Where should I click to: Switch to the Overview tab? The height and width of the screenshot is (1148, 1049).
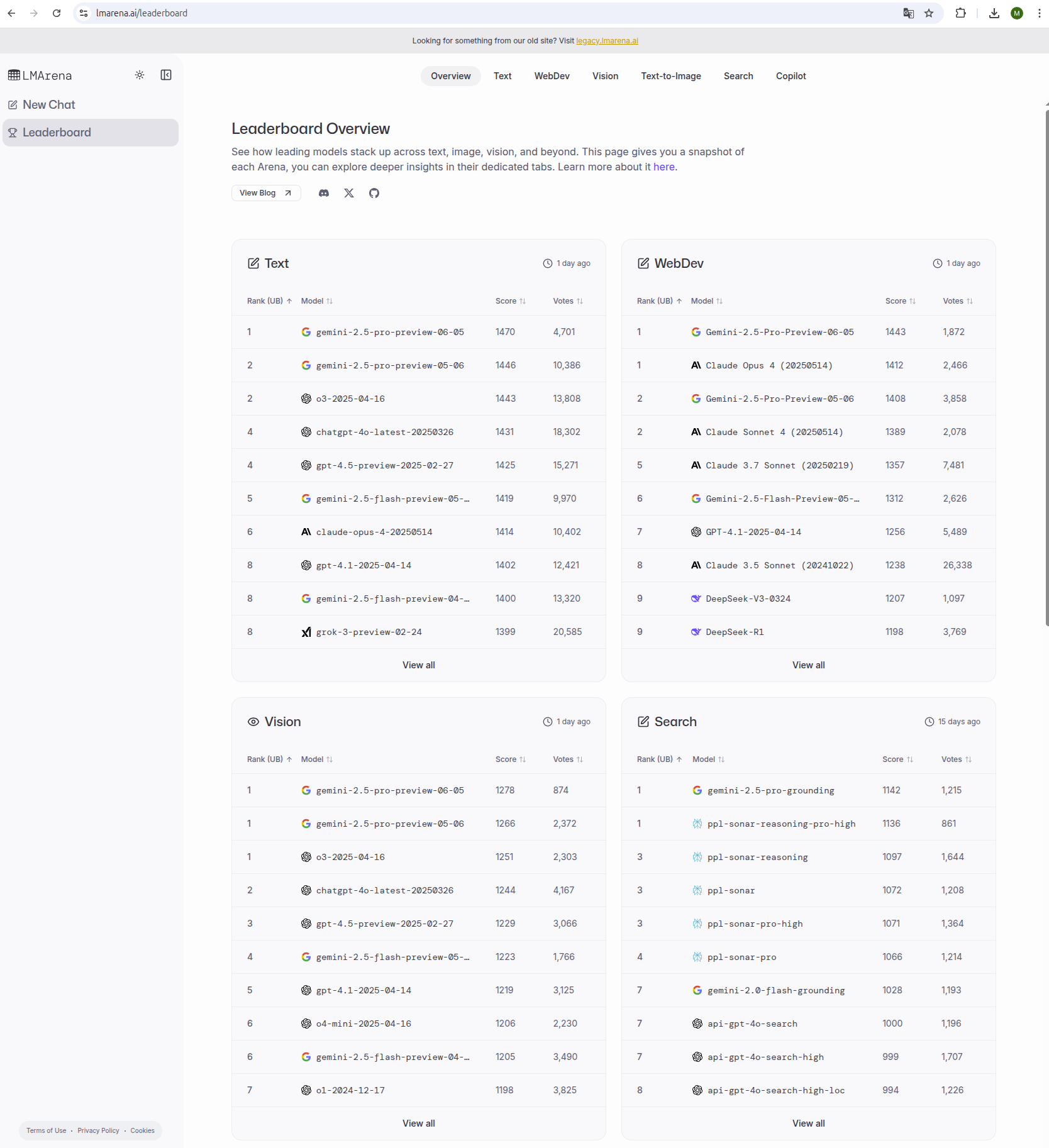451,76
